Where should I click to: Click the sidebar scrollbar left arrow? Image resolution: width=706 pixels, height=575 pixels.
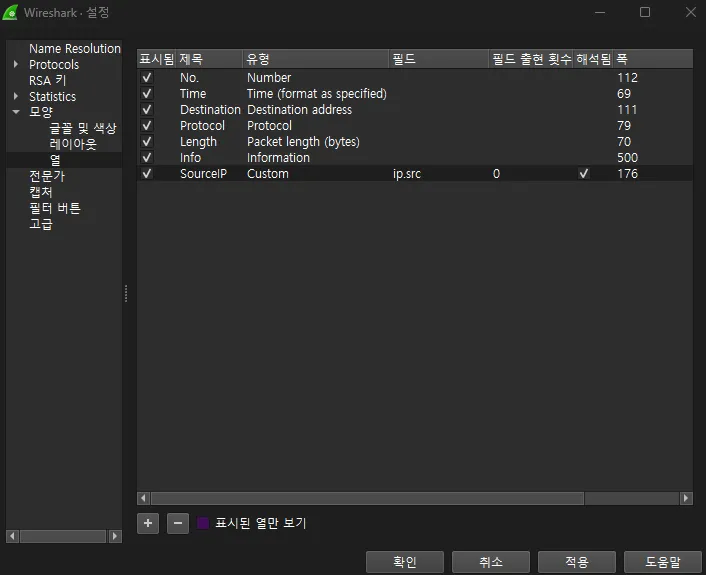[x=12, y=536]
